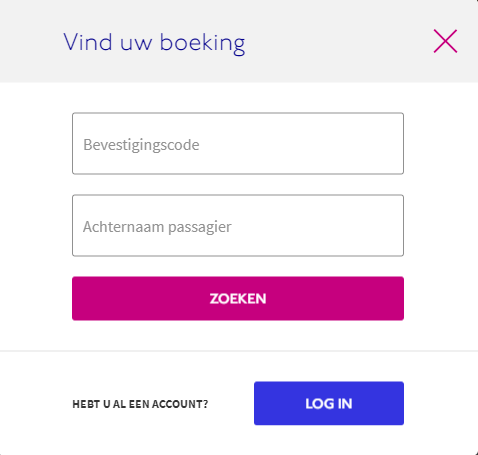Click the LOG IN text label
Screen dimensions: 478x455
point(329,404)
